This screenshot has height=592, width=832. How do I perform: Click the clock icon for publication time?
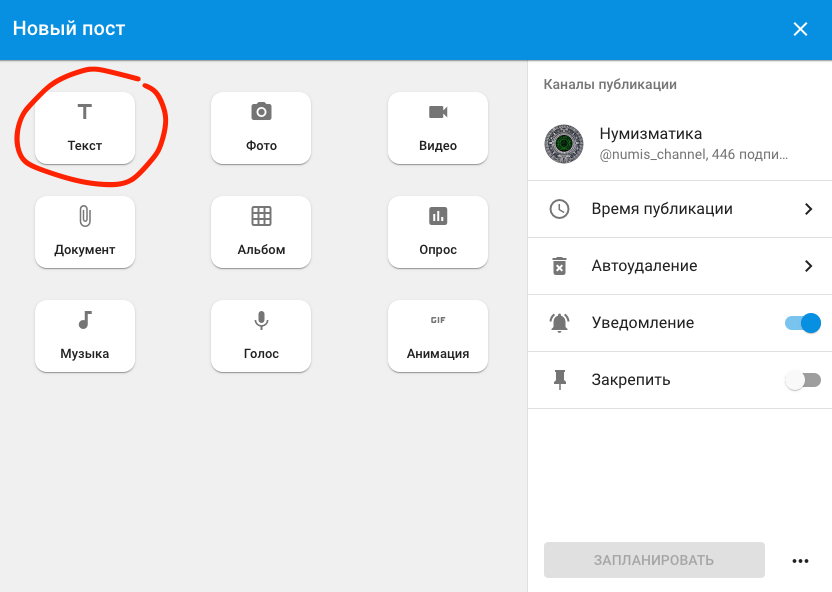tap(560, 209)
